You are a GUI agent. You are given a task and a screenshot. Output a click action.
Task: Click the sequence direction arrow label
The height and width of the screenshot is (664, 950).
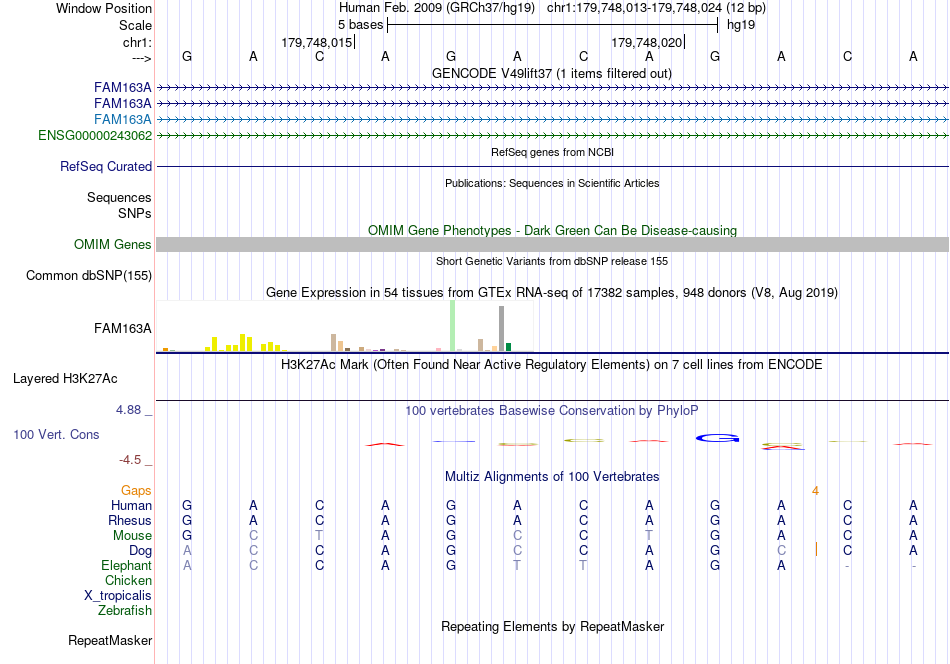[x=141, y=58]
